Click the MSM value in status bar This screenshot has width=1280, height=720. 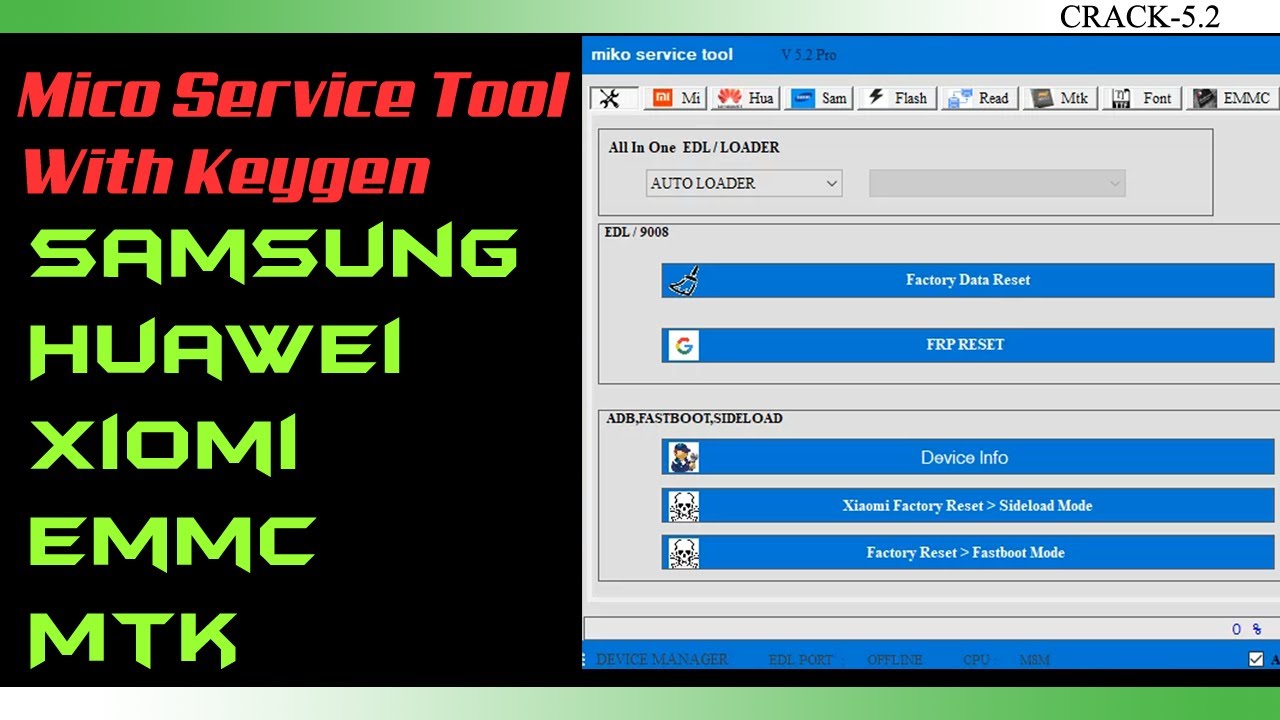(x=1035, y=660)
